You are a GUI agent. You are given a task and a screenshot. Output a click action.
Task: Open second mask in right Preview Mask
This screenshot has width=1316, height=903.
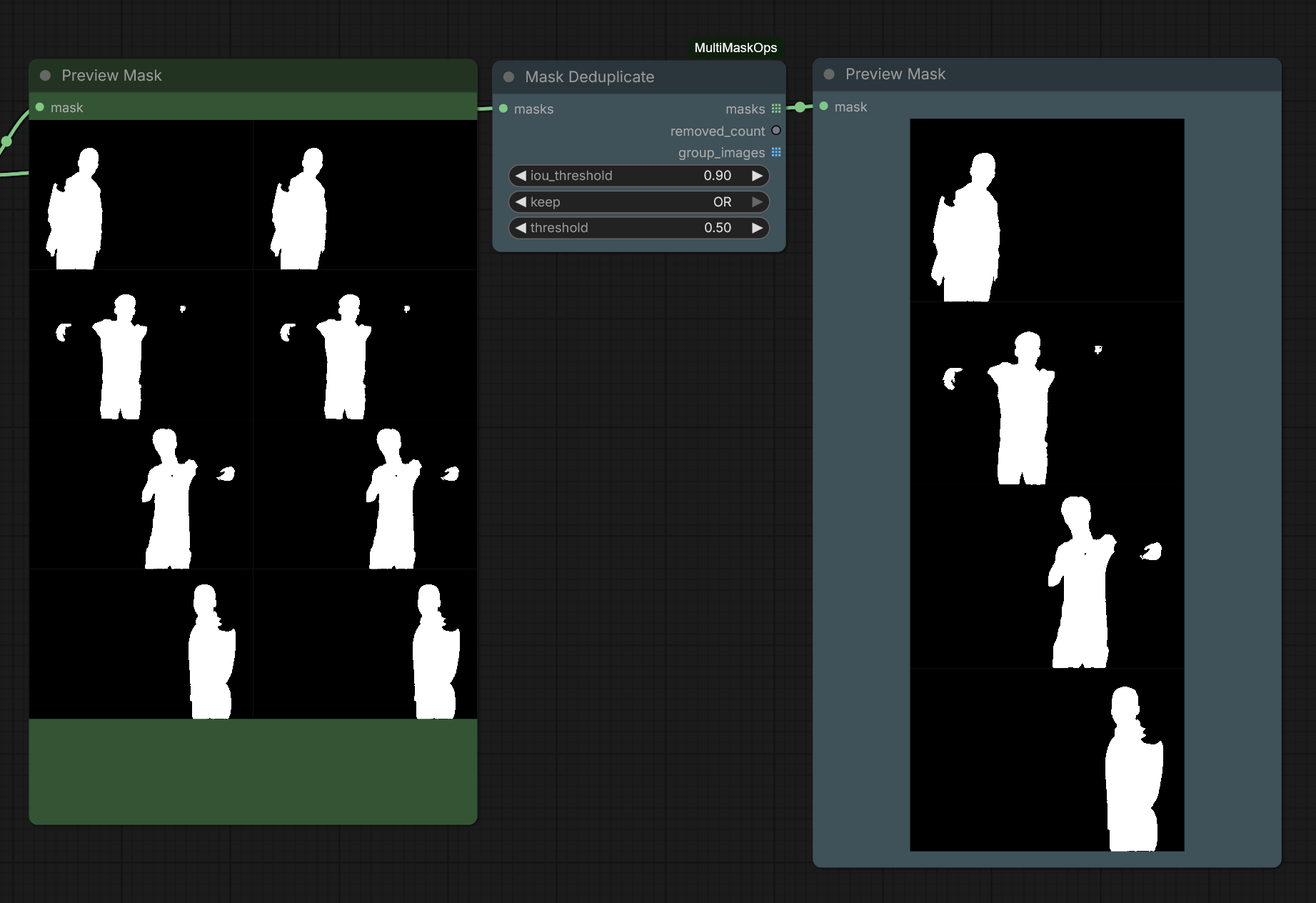click(1047, 394)
